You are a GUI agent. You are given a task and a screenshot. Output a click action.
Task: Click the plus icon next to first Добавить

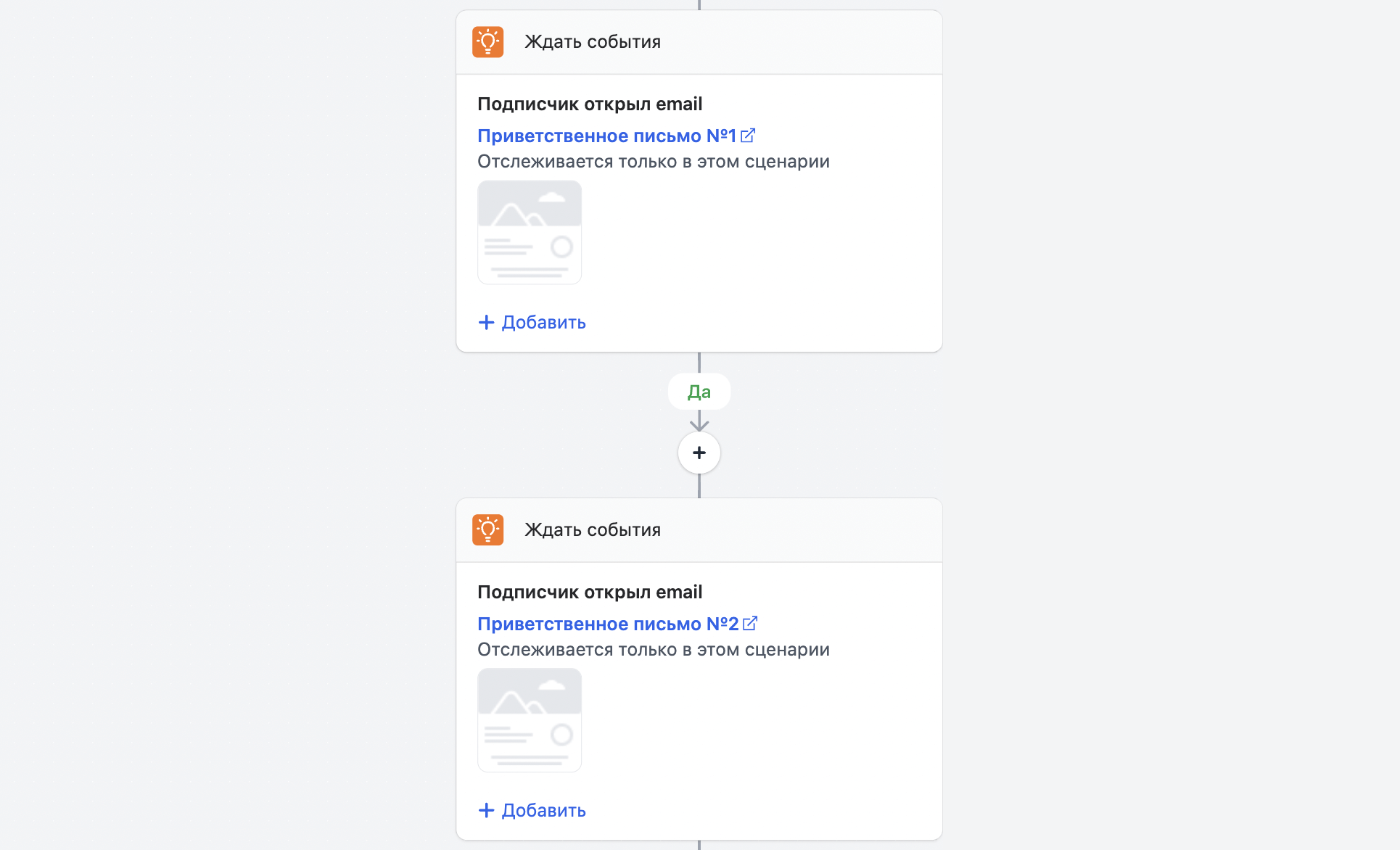(x=485, y=322)
